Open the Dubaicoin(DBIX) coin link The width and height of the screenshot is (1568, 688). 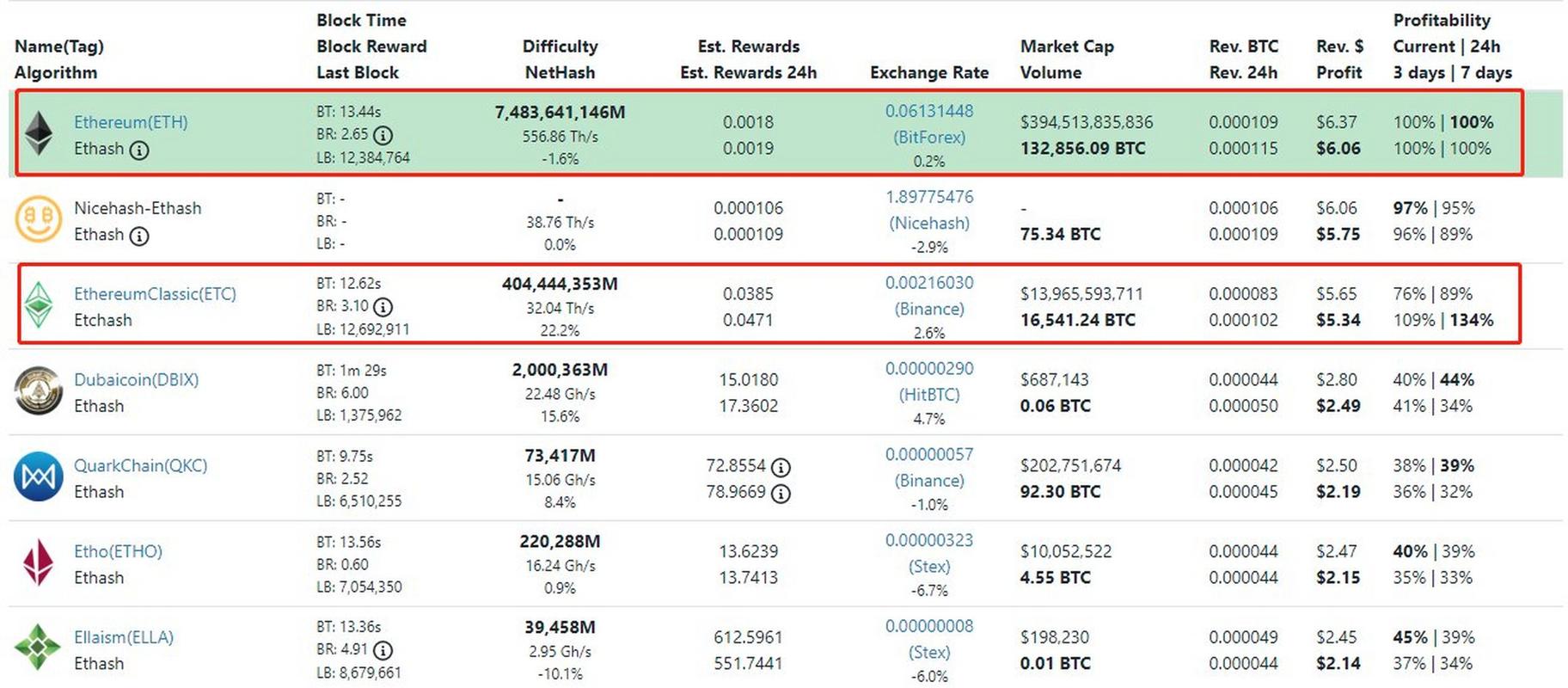coord(136,380)
